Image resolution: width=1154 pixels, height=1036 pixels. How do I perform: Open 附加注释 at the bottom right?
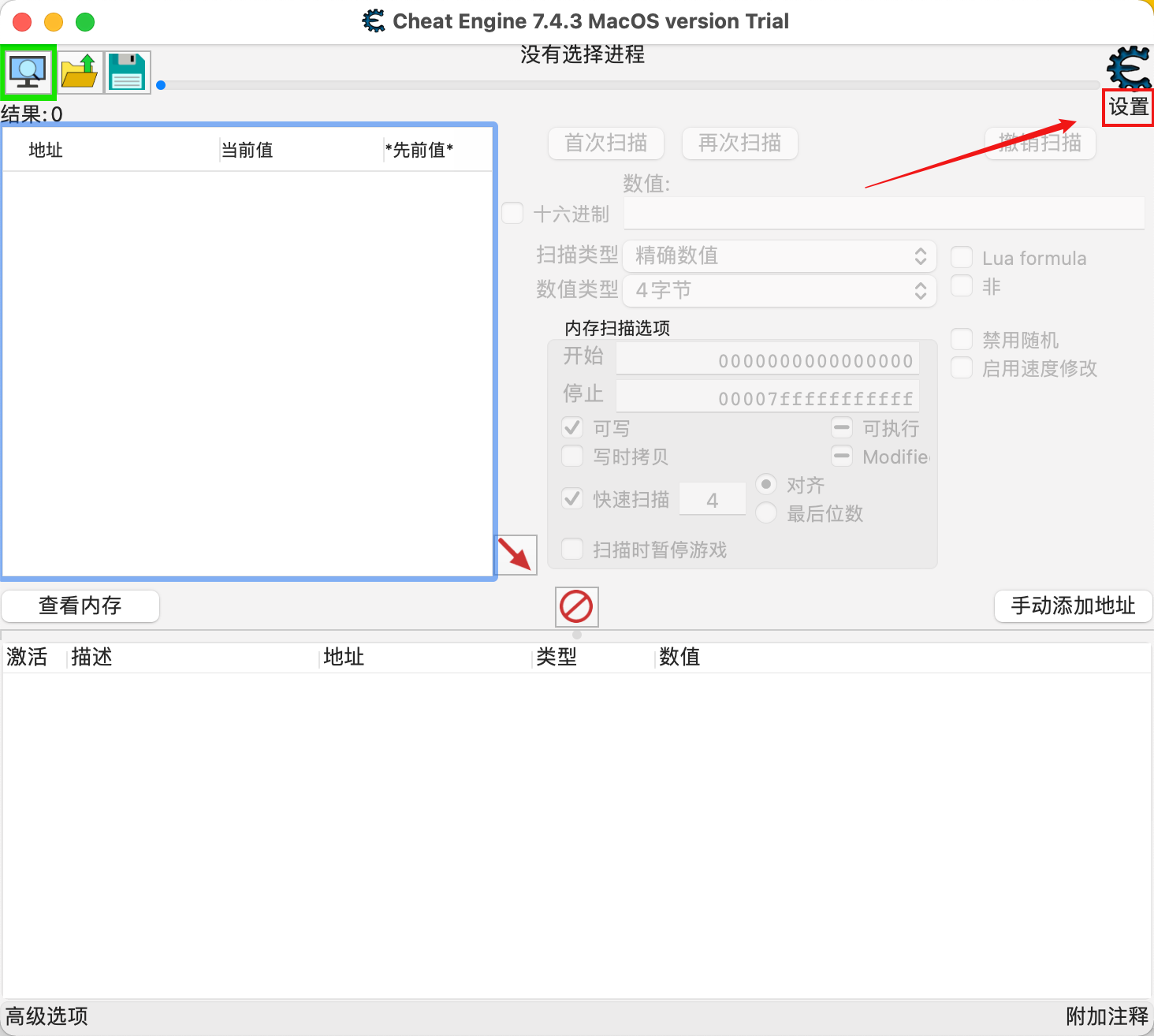pyautogui.click(x=1107, y=1016)
